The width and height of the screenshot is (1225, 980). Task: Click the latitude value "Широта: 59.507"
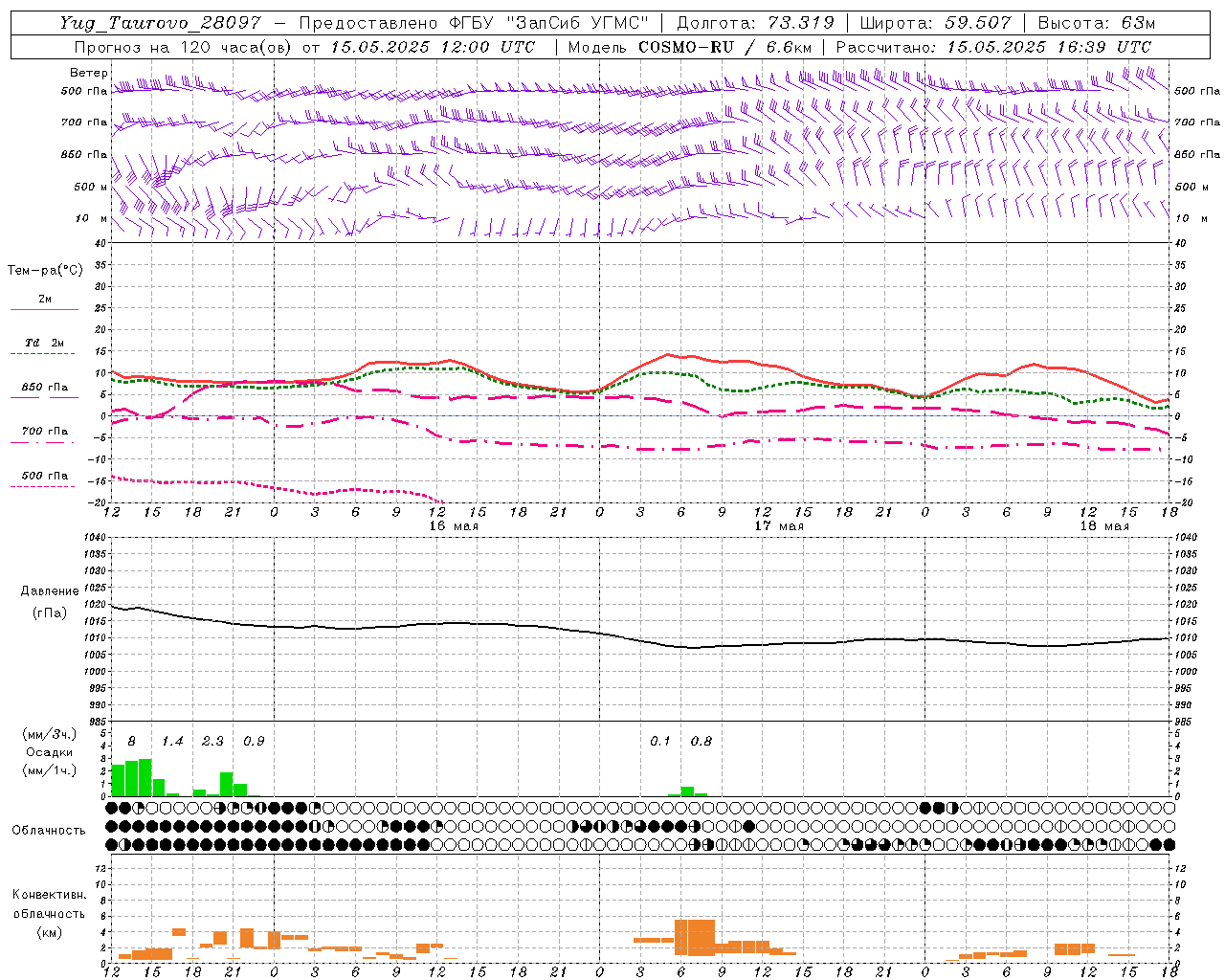[x=935, y=23]
